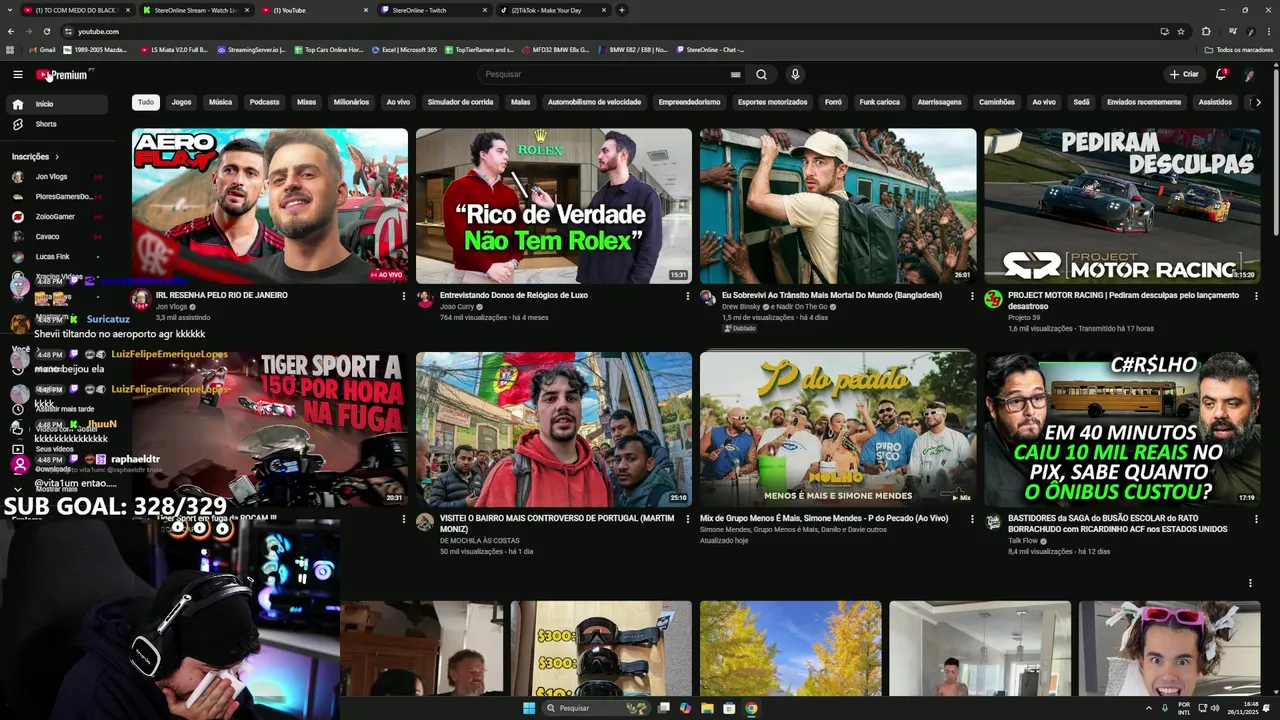This screenshot has width=1280, height=720.
Task: Open the YouTube hamburger guide menu
Action: 18,74
